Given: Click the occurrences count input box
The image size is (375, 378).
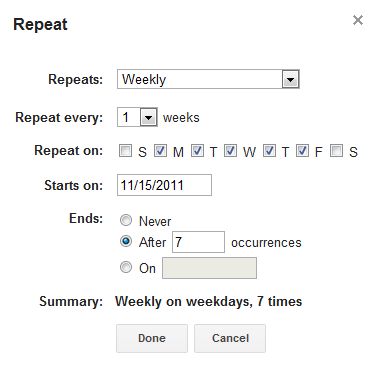Looking at the screenshot, I should click(198, 242).
